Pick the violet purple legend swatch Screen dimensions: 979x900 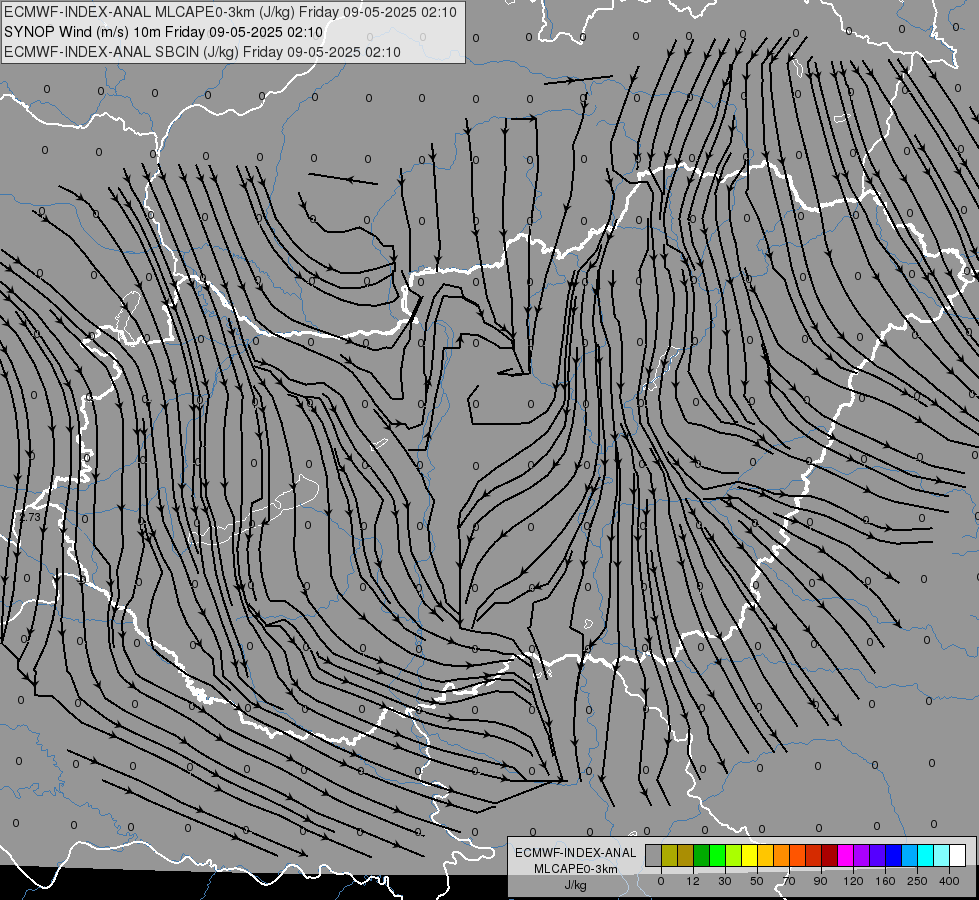[861, 856]
